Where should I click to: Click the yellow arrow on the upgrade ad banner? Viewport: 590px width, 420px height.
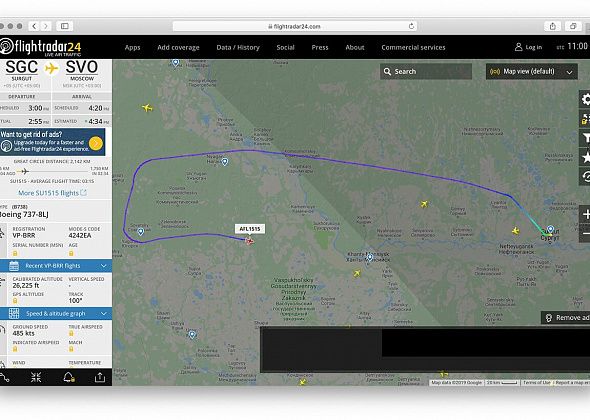pos(96,143)
